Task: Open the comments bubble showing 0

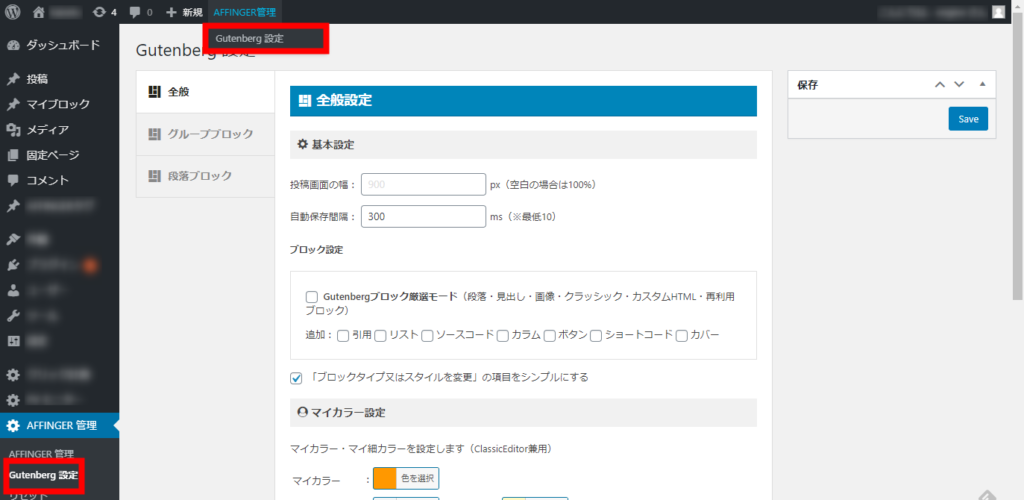Action: click(141, 12)
